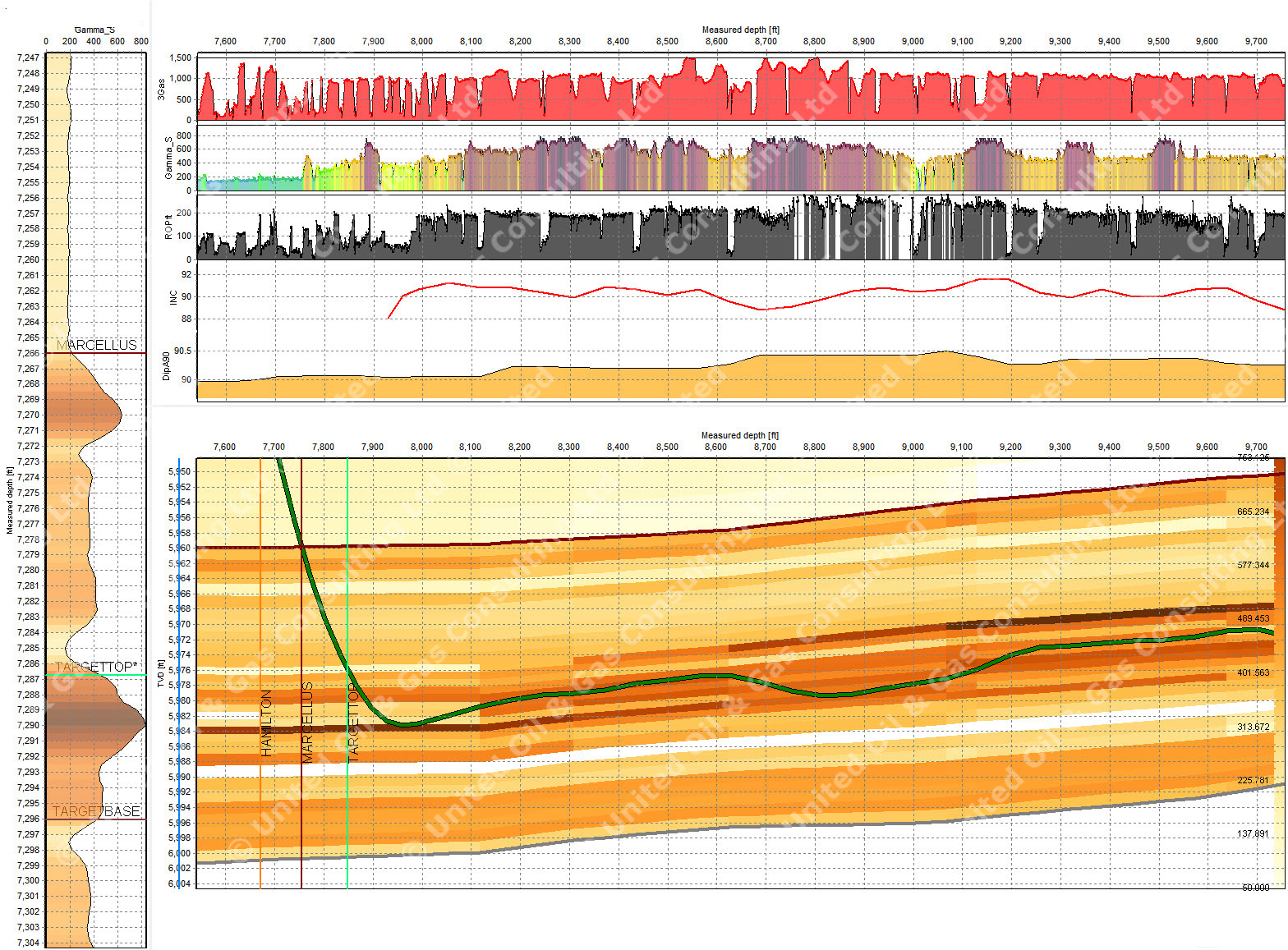Click the Measured depth [ft] title above the cross-section
This screenshot has height=950, width=1288.
(739, 435)
